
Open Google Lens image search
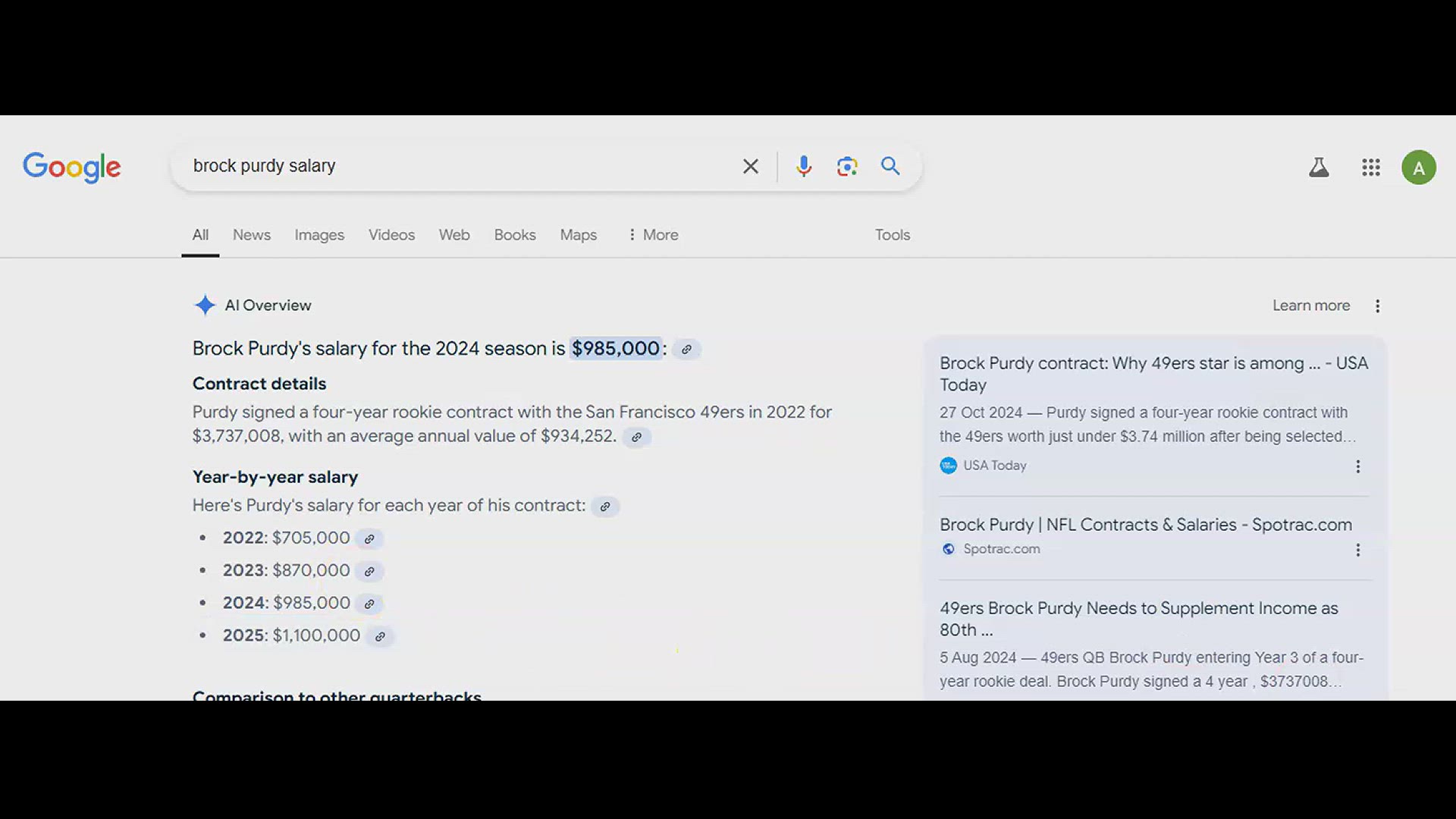tap(847, 166)
